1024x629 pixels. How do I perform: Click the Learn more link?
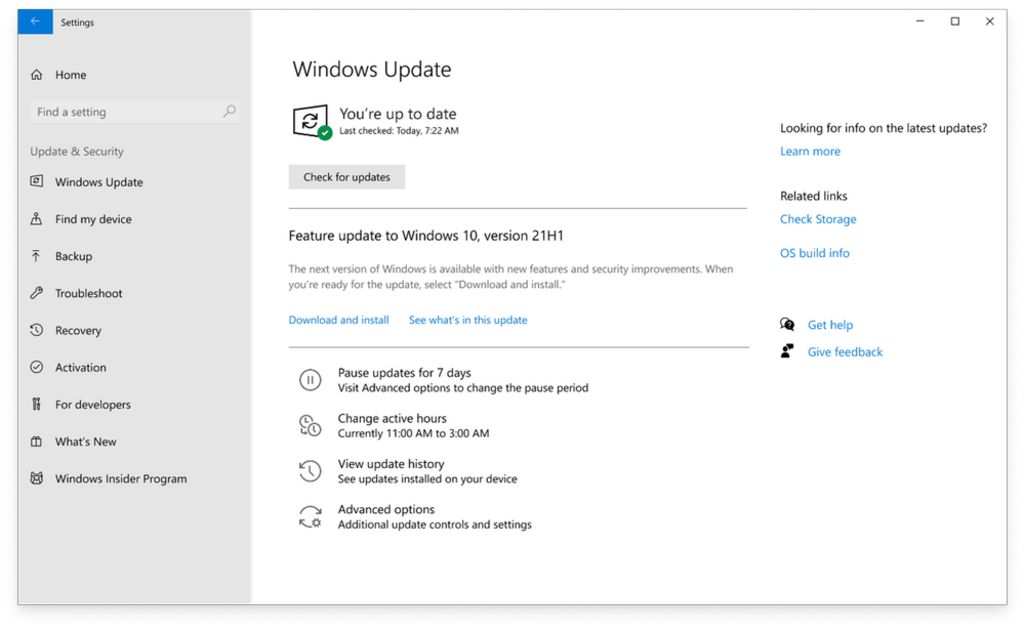point(810,151)
